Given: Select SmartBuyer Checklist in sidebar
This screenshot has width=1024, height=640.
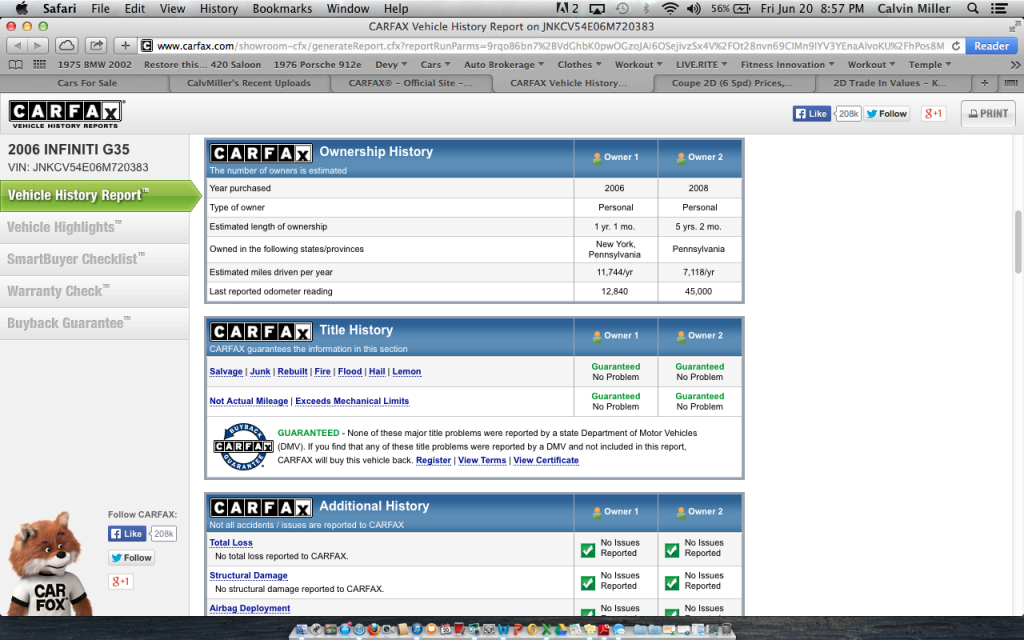Looking at the screenshot, I should tap(95, 259).
